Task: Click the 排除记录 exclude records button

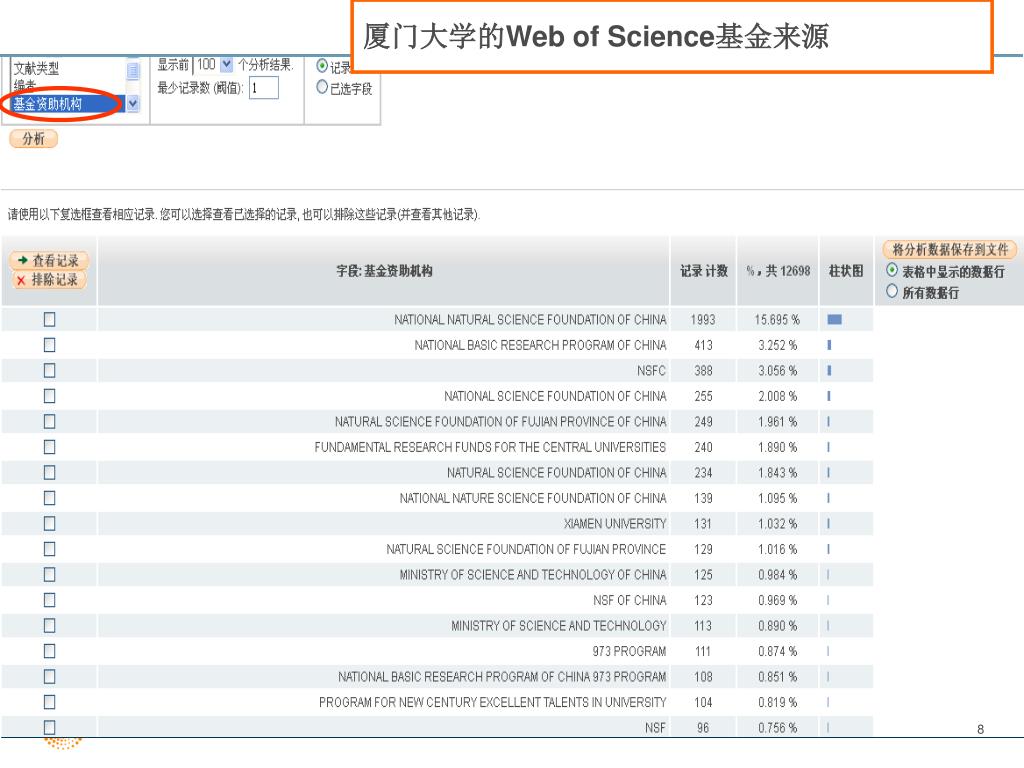Action: coord(50,280)
